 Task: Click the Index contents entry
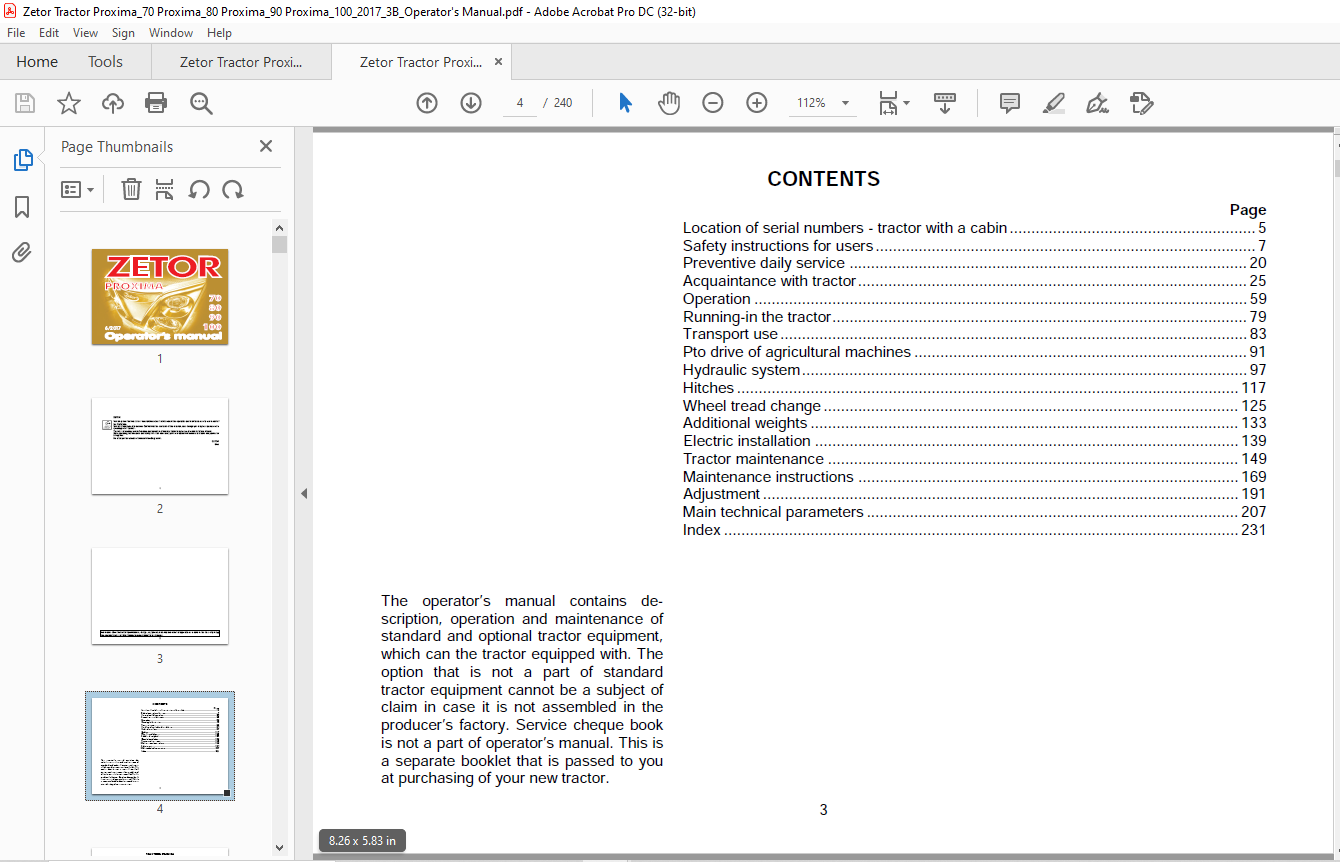click(x=974, y=530)
